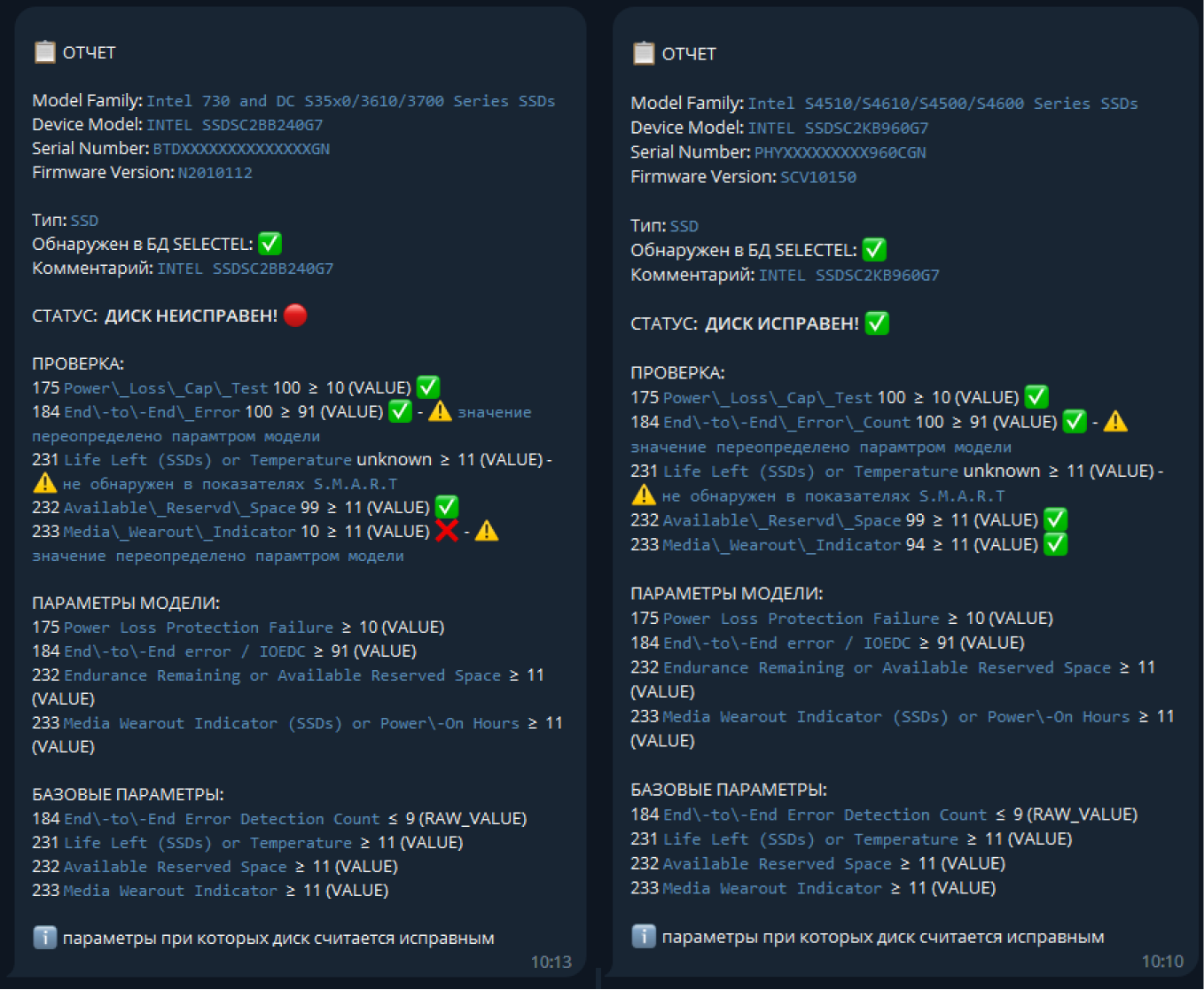The height and width of the screenshot is (990, 1204).
Task: Click warning triangle before 'не обнаружен' in 10:13 report
Action: [x=44, y=483]
